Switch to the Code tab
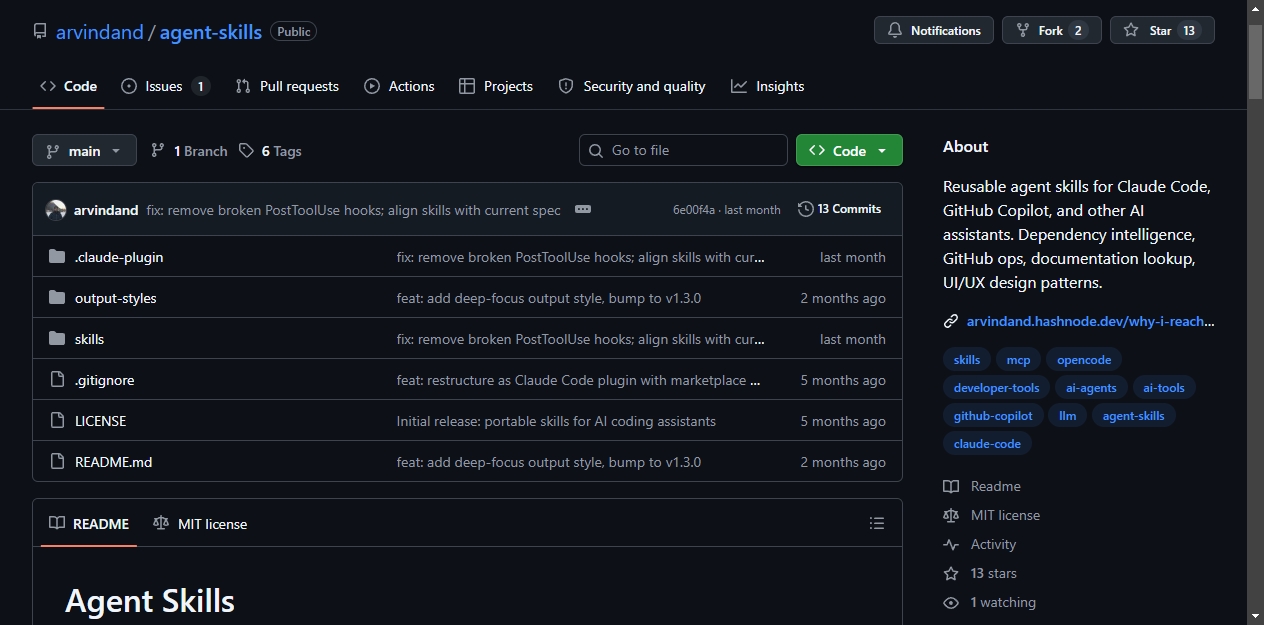 pyautogui.click(x=68, y=86)
